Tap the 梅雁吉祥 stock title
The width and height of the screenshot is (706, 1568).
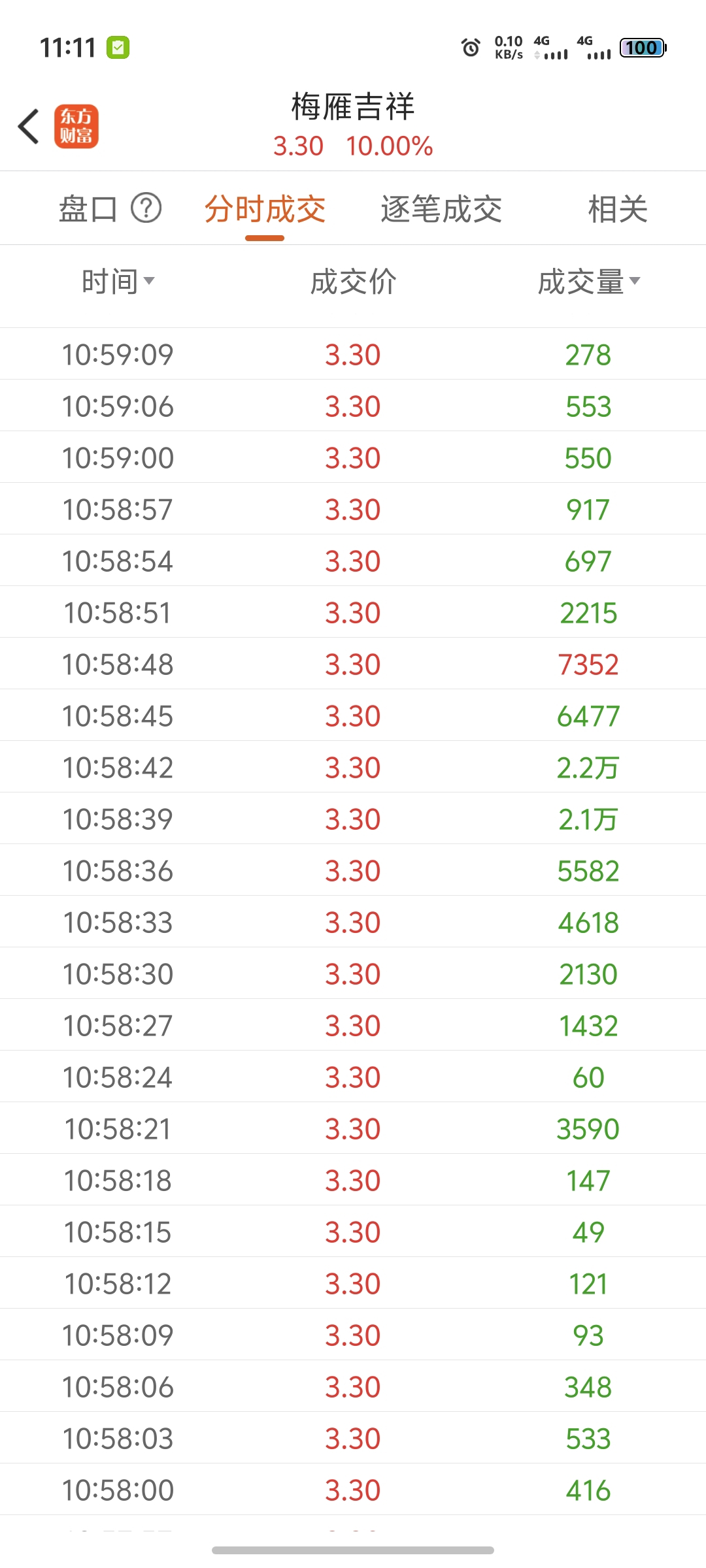click(353, 106)
